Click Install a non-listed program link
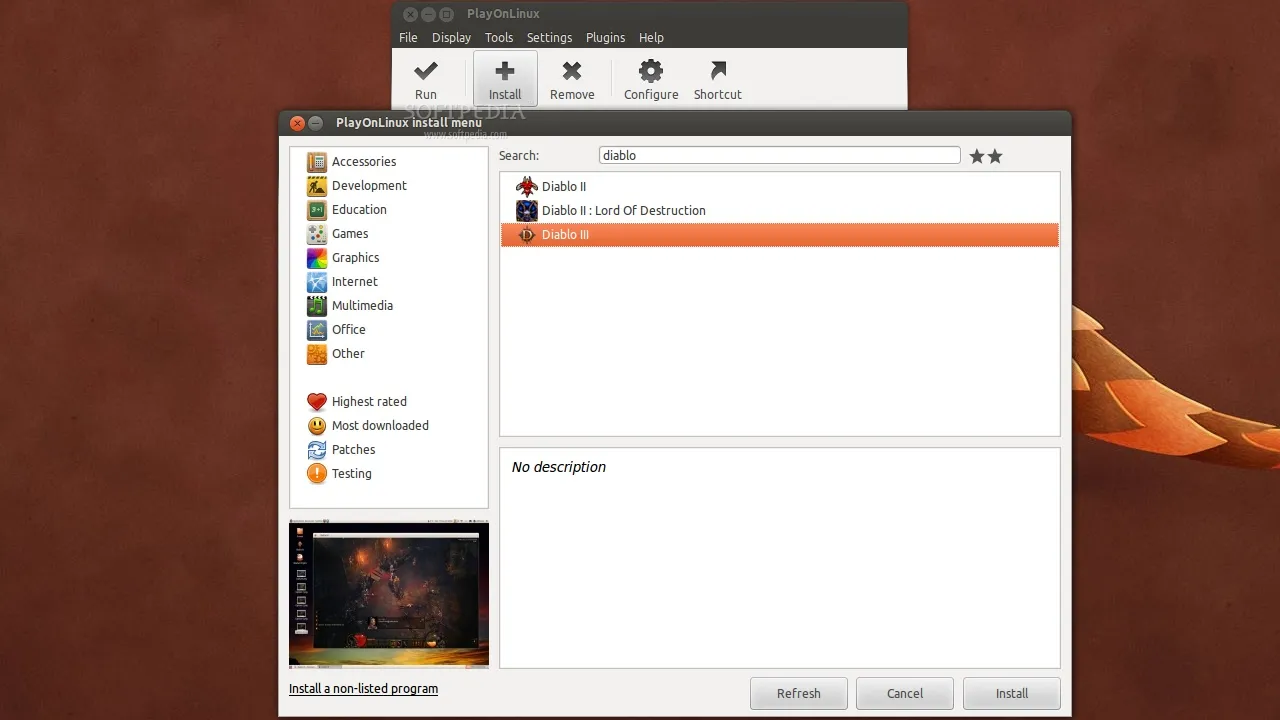Screen dimensions: 1280x720 coord(363,689)
